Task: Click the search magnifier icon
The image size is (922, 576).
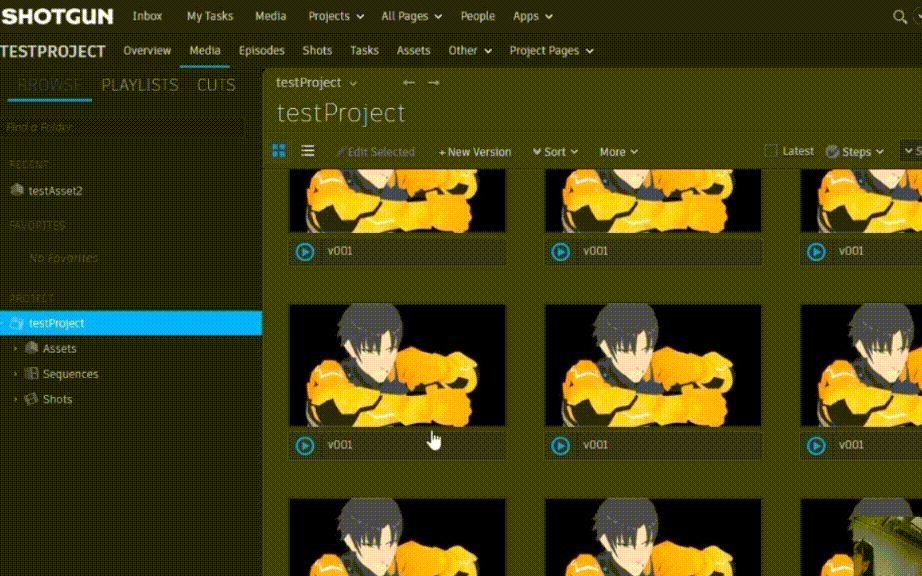Action: (x=899, y=17)
